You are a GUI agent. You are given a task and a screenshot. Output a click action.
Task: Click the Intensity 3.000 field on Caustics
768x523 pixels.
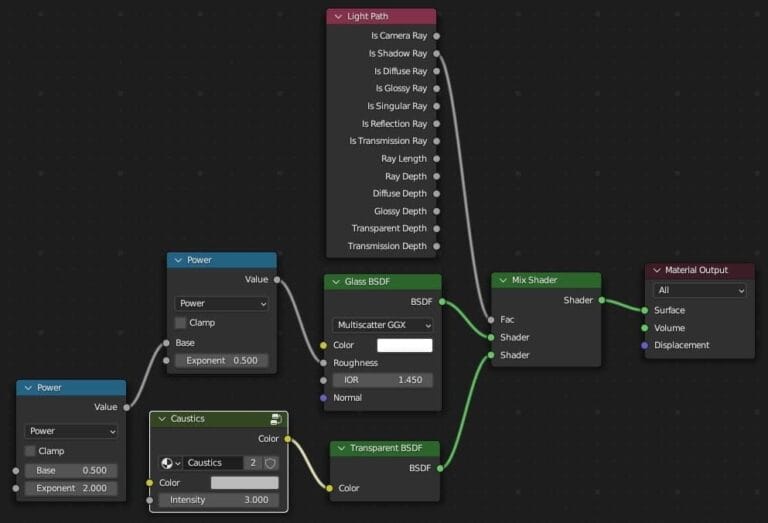219,500
